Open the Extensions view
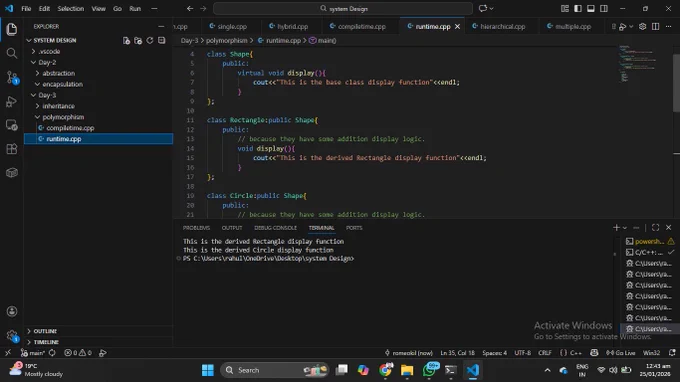 pyautogui.click(x=12, y=149)
